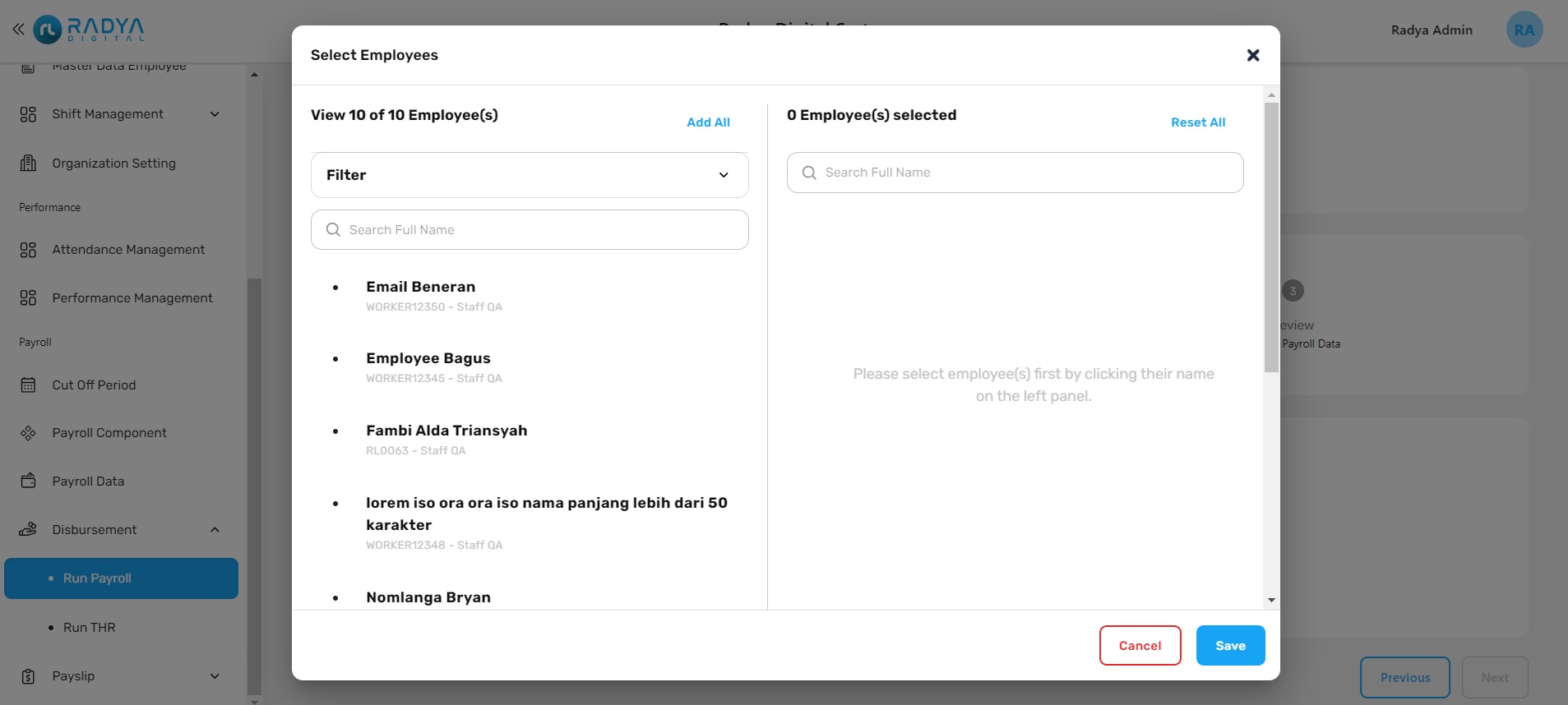Image resolution: width=1568 pixels, height=705 pixels.
Task: Click the Add All link
Action: click(708, 122)
